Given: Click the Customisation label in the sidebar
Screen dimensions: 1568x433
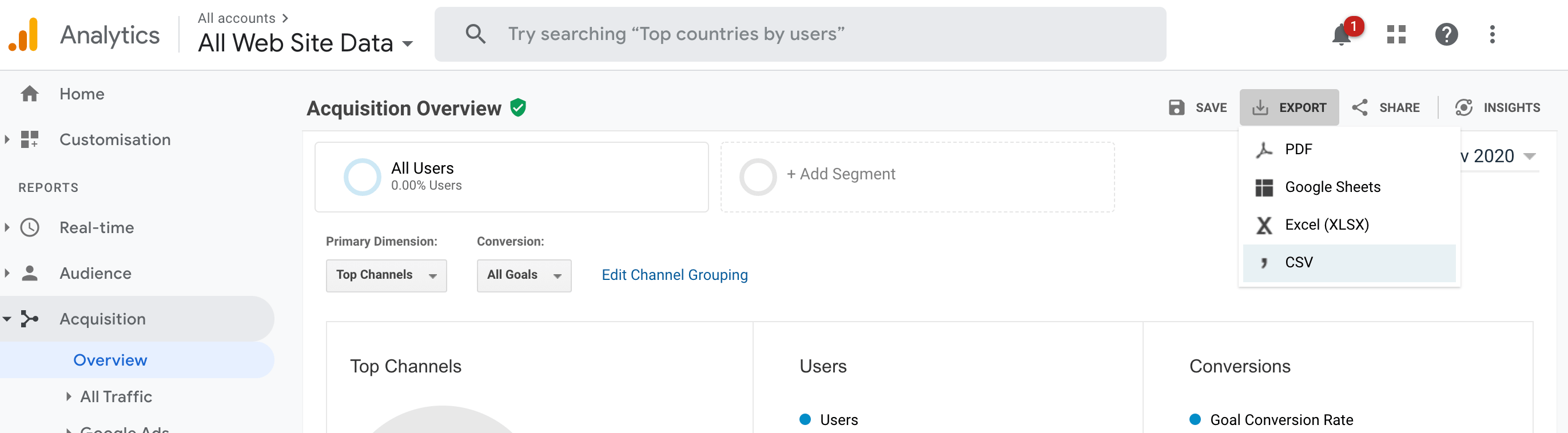Looking at the screenshot, I should 115,139.
